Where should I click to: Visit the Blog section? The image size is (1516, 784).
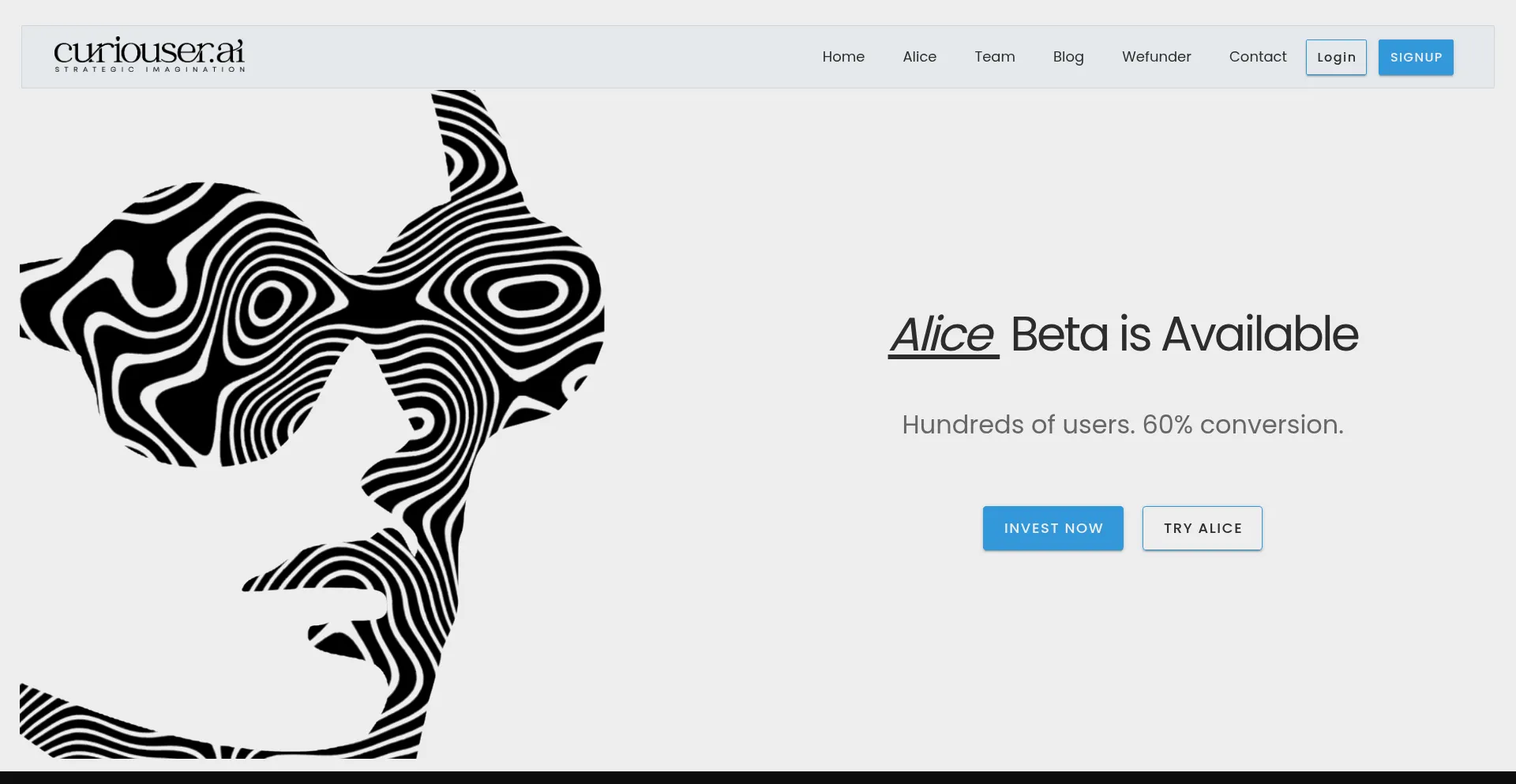click(1068, 57)
